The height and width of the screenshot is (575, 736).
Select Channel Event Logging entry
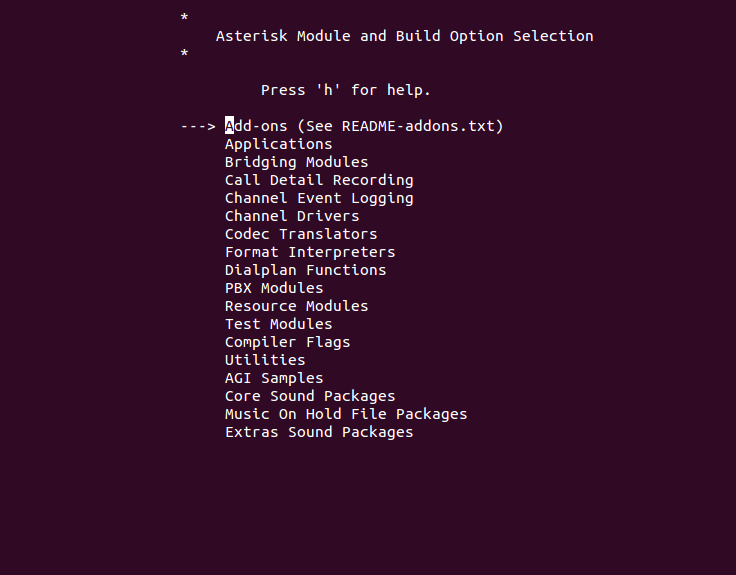(319, 198)
